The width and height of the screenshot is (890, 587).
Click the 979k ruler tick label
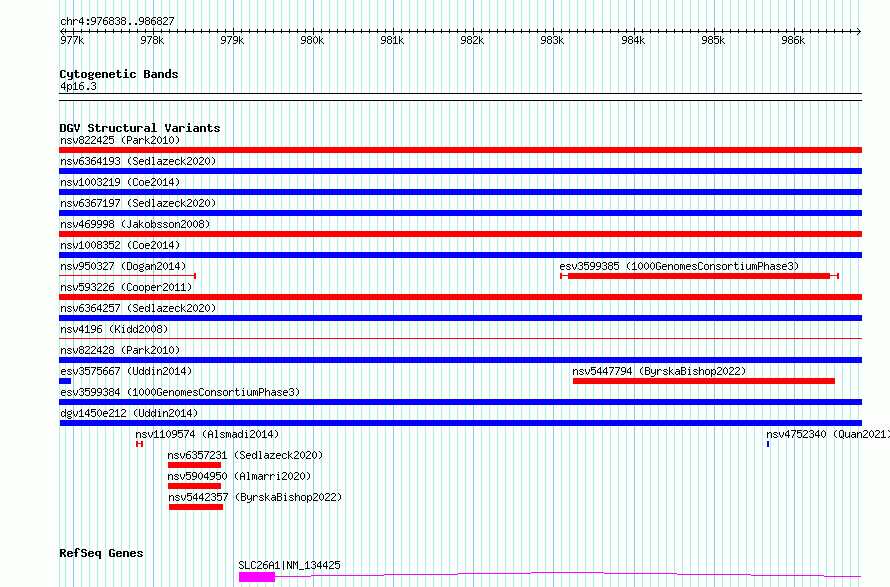point(232,40)
